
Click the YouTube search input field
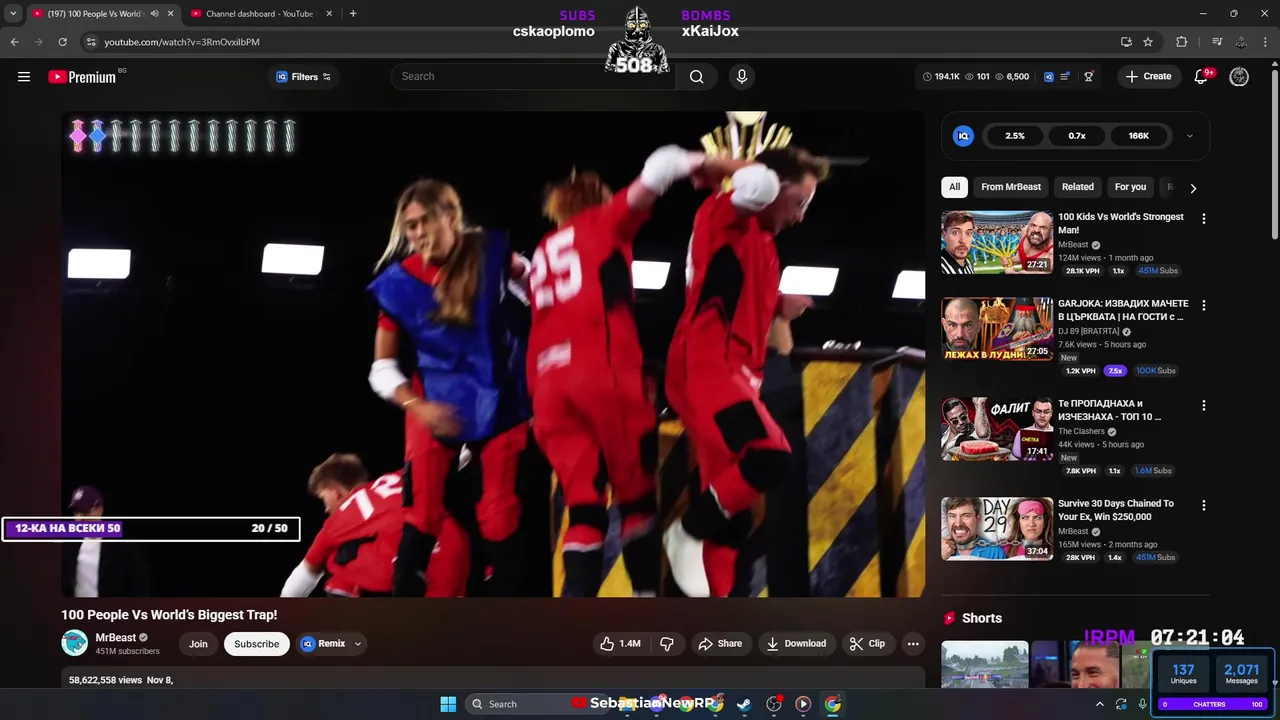click(532, 76)
